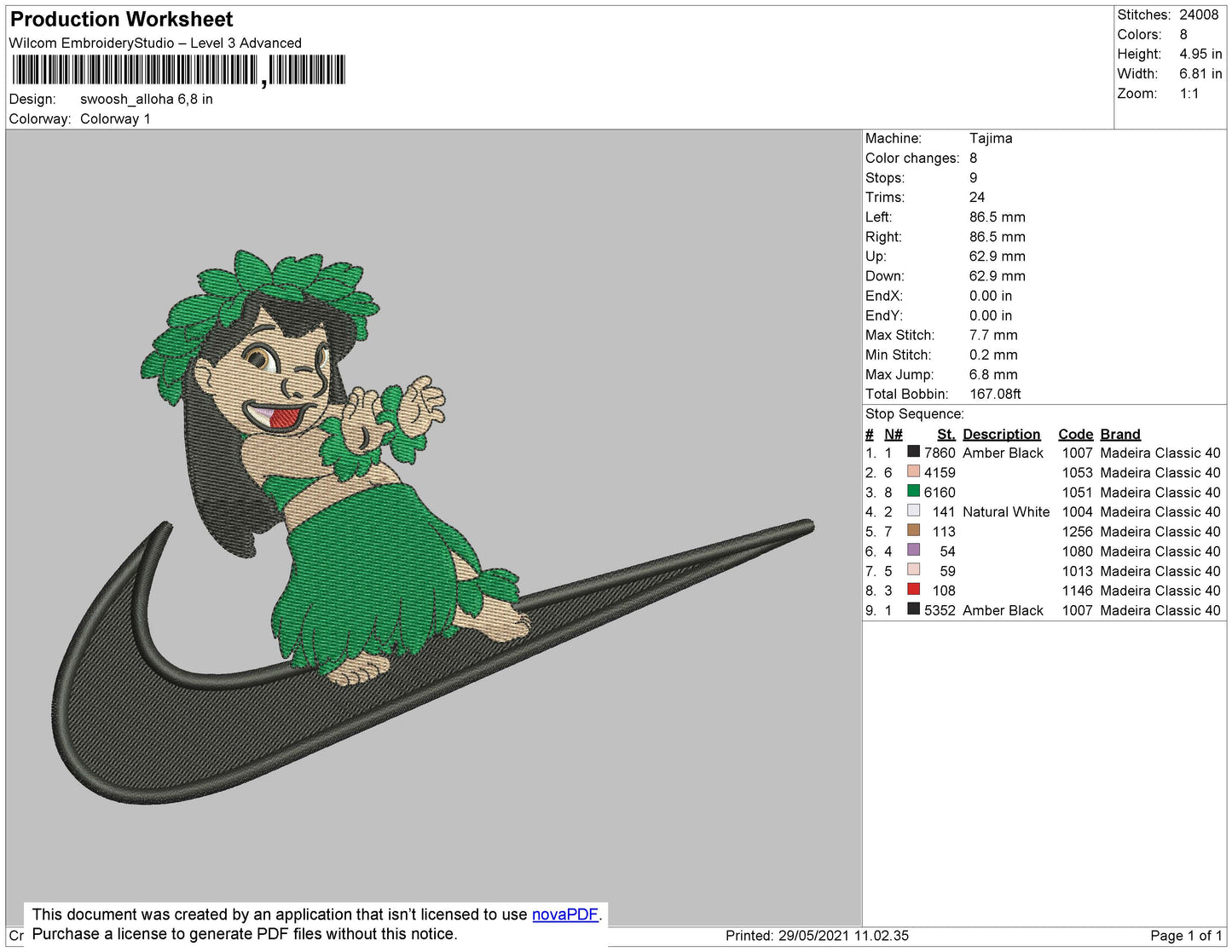Click thread code "1256"
1232x952 pixels.
click(x=1078, y=531)
